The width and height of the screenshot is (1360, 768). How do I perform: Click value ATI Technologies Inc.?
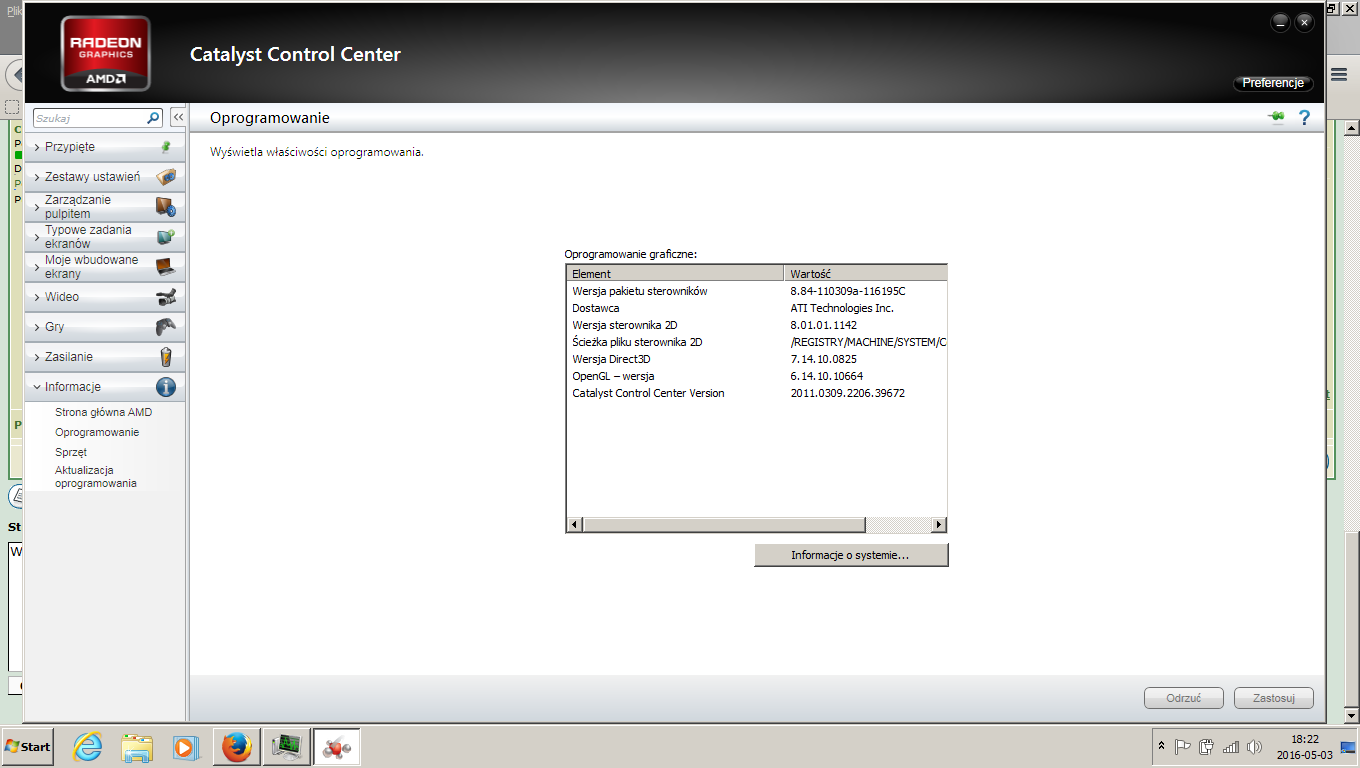(x=842, y=308)
